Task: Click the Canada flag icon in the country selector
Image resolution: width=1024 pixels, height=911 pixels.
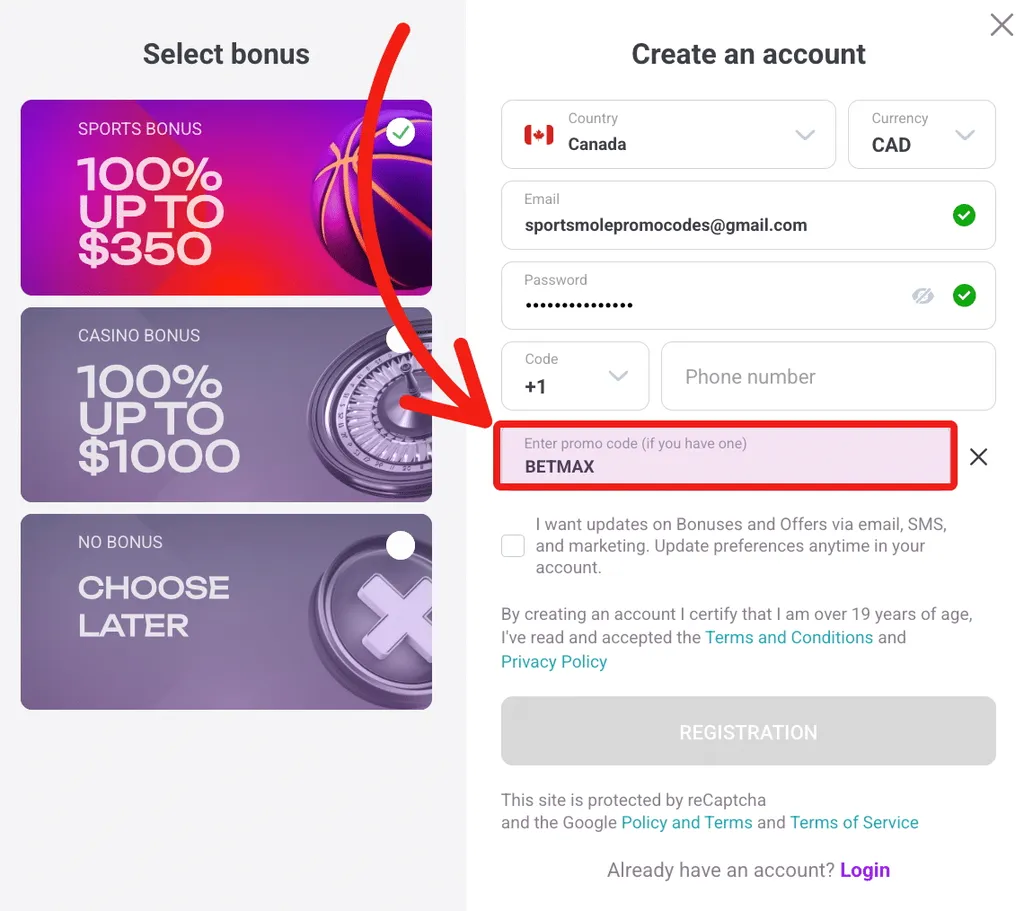Action: (x=538, y=135)
